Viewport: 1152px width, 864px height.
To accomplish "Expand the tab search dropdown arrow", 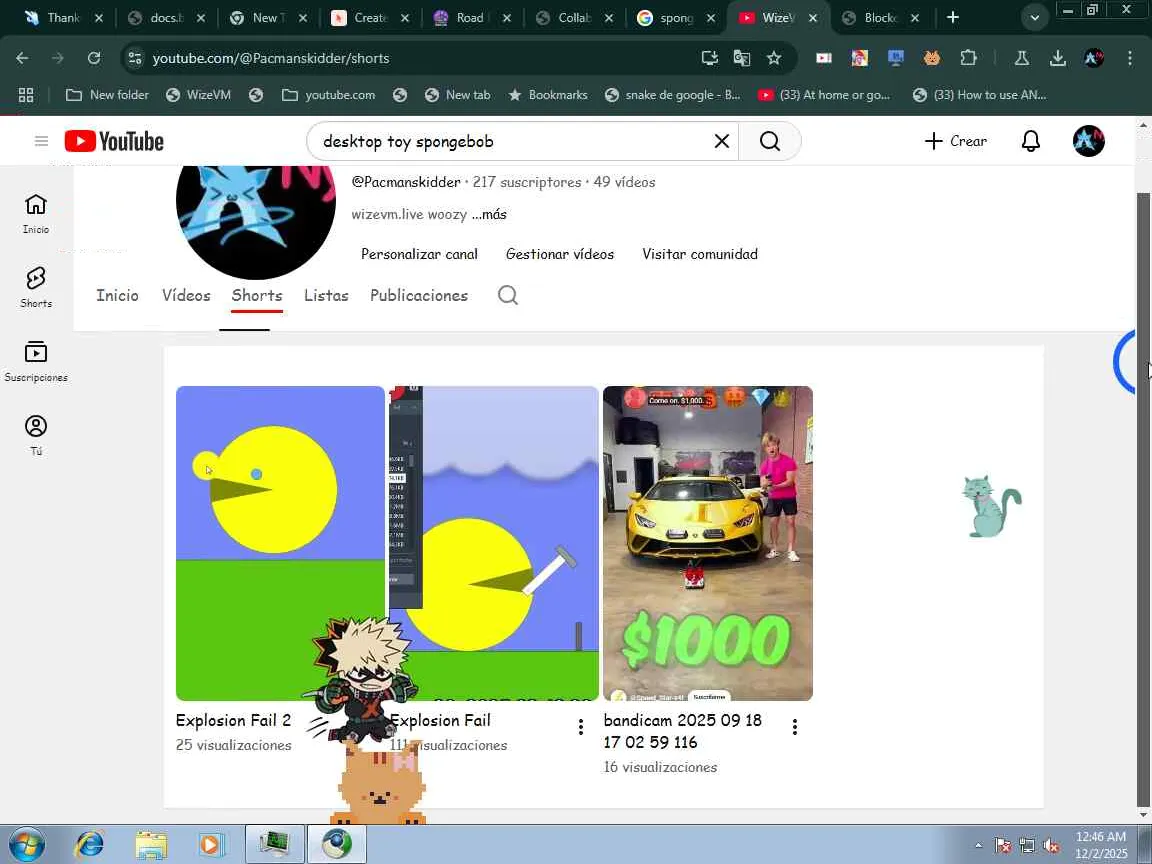I will 1034,18.
